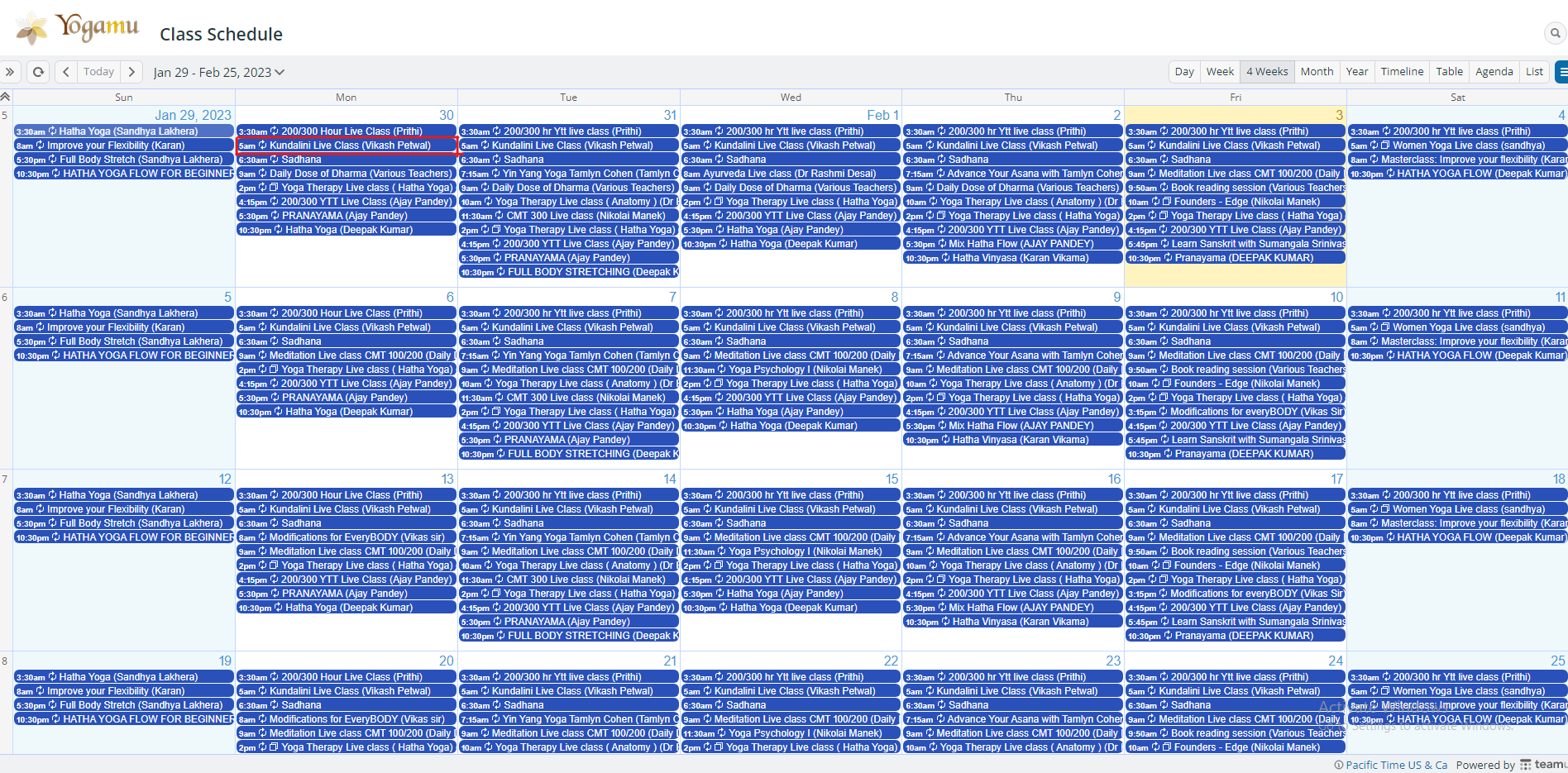Image resolution: width=1568 pixels, height=773 pixels.
Task: Open Modifications for everyBODY on Fri Feb 10
Action: click(x=1236, y=412)
